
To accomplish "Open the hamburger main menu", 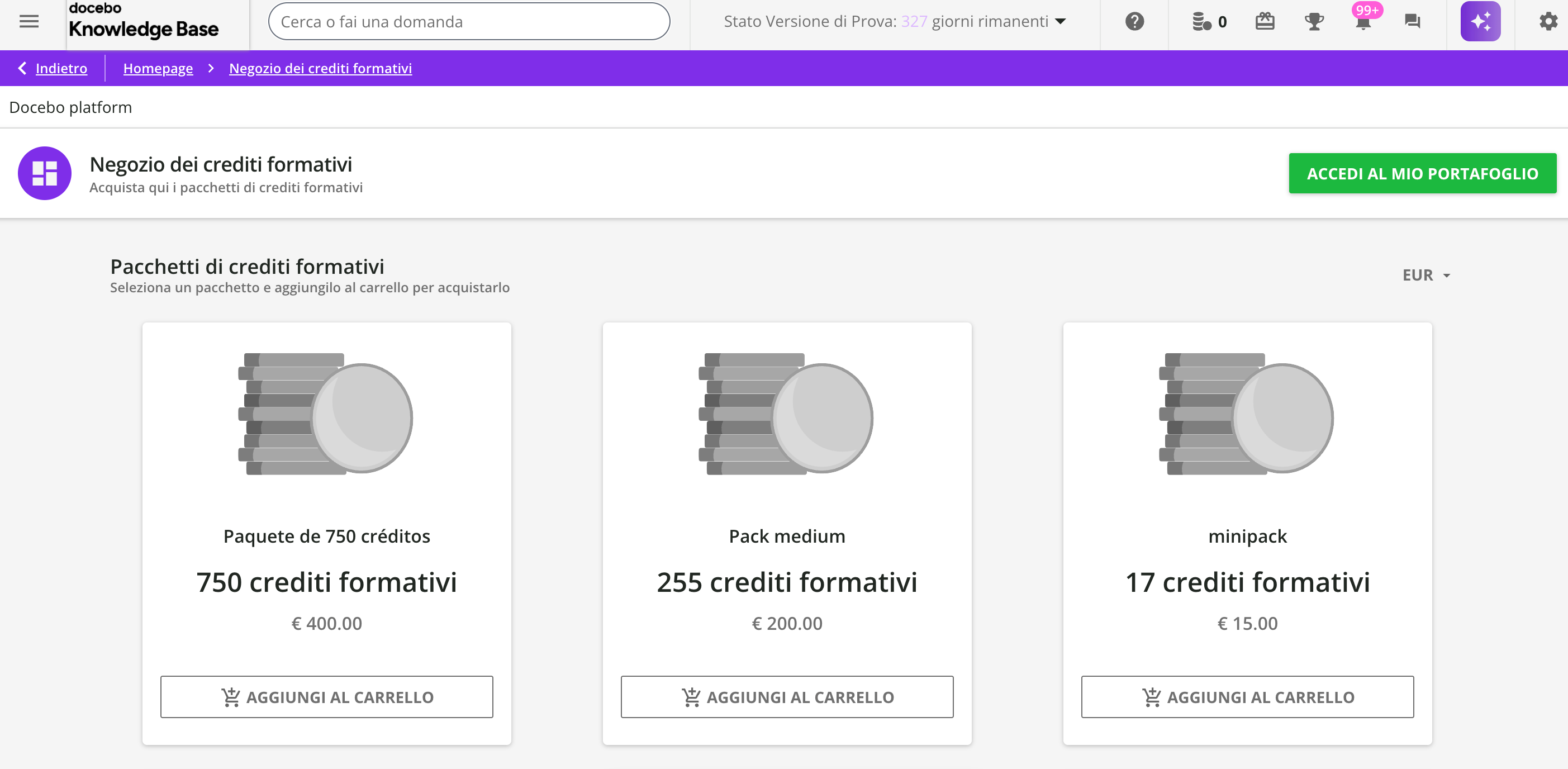I will [28, 21].
